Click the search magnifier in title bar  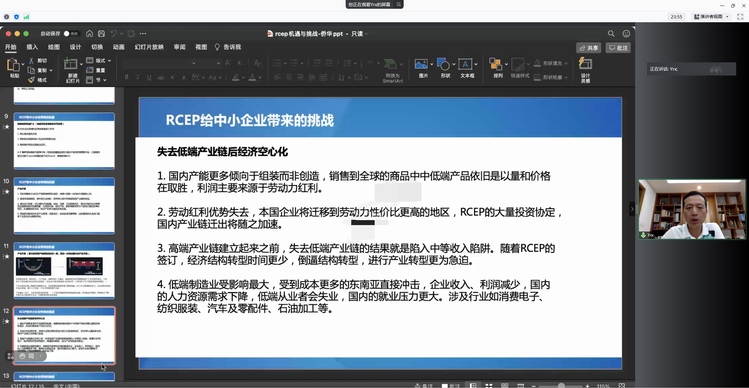click(611, 33)
